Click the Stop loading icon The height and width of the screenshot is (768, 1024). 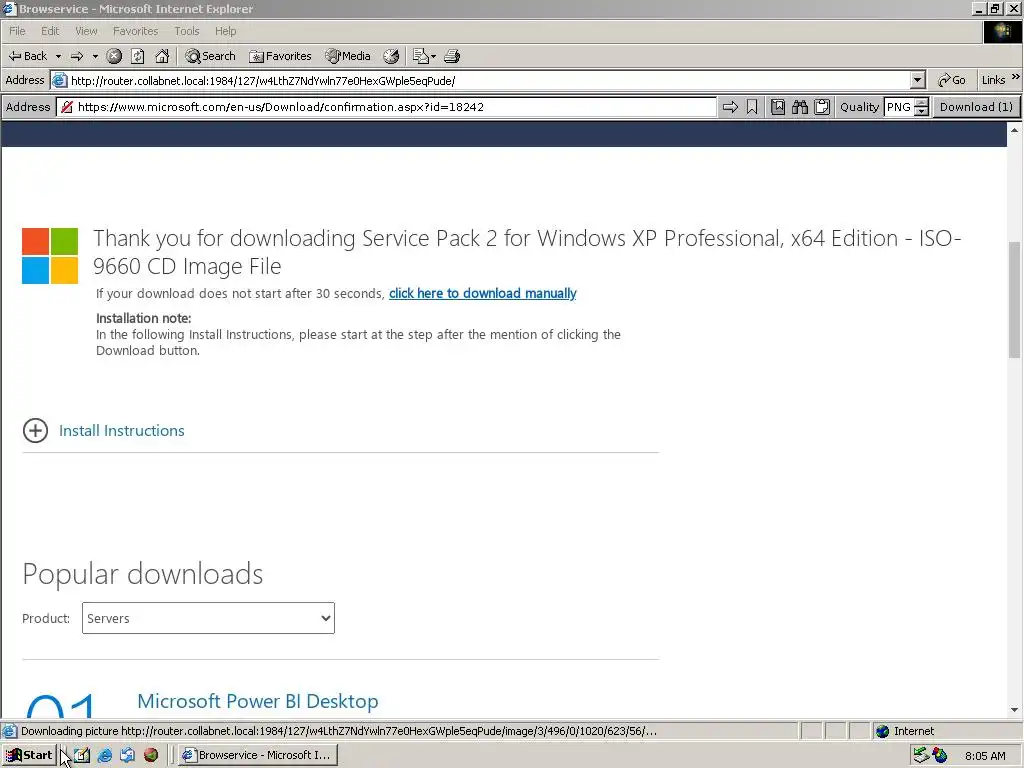click(114, 56)
